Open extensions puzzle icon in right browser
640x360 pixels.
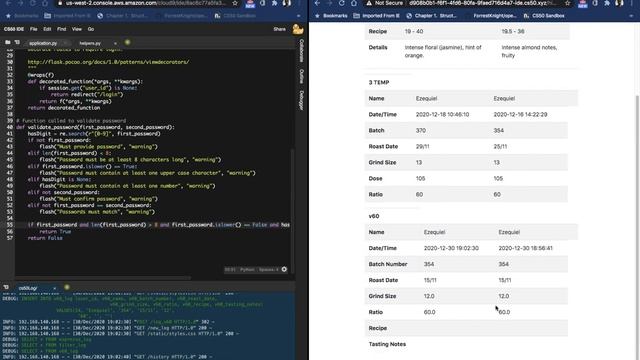pos(607,3)
